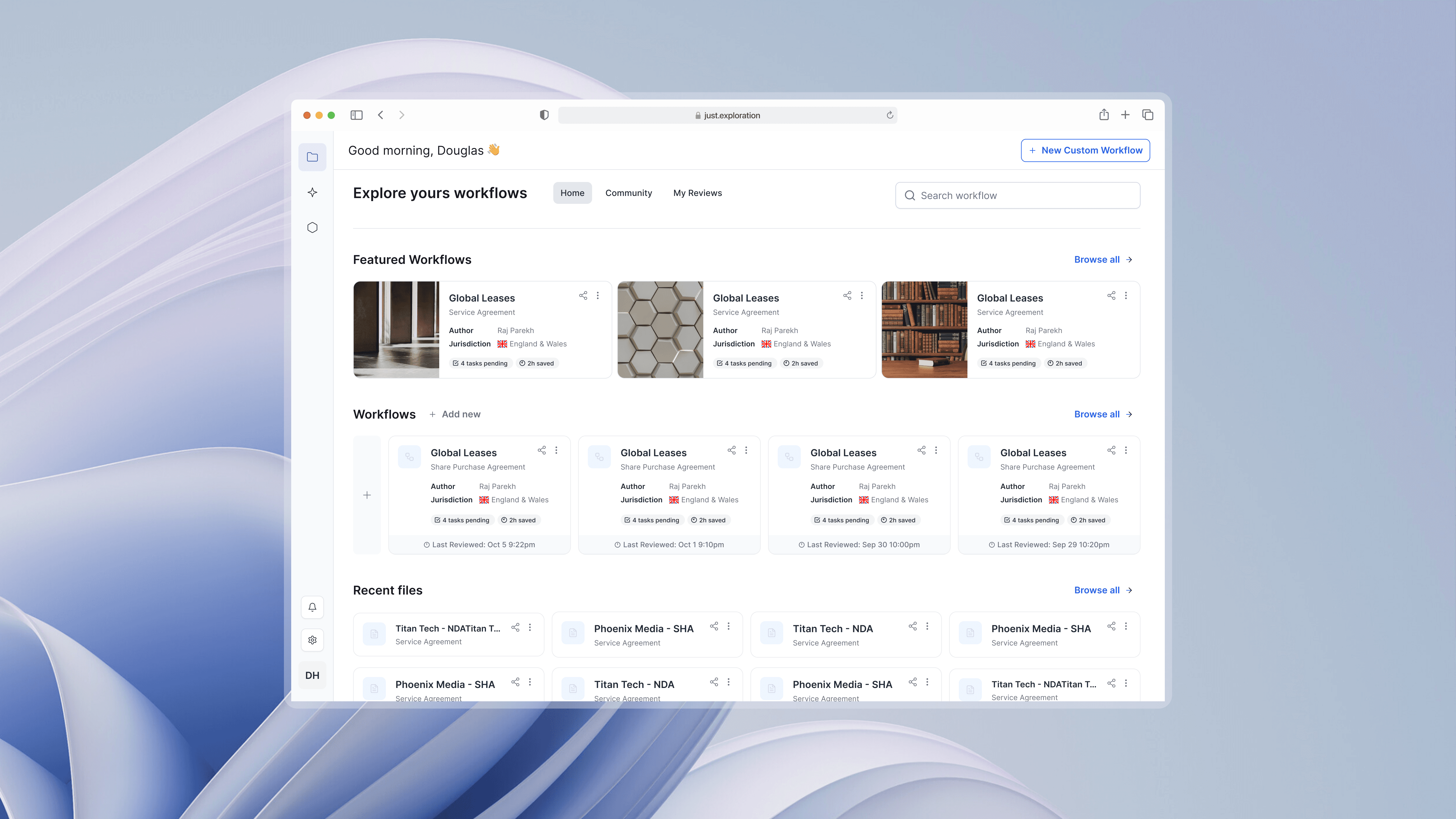Open notifications bell in sidebar
1456x819 pixels.
312,607
